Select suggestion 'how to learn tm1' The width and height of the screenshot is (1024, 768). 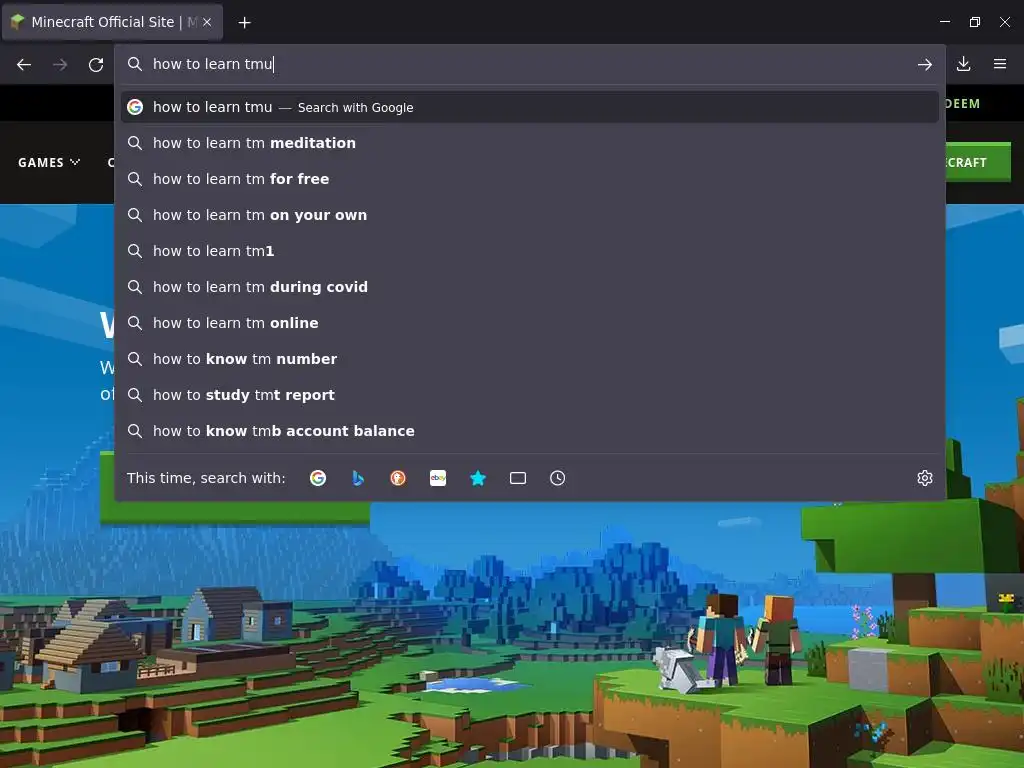530,251
